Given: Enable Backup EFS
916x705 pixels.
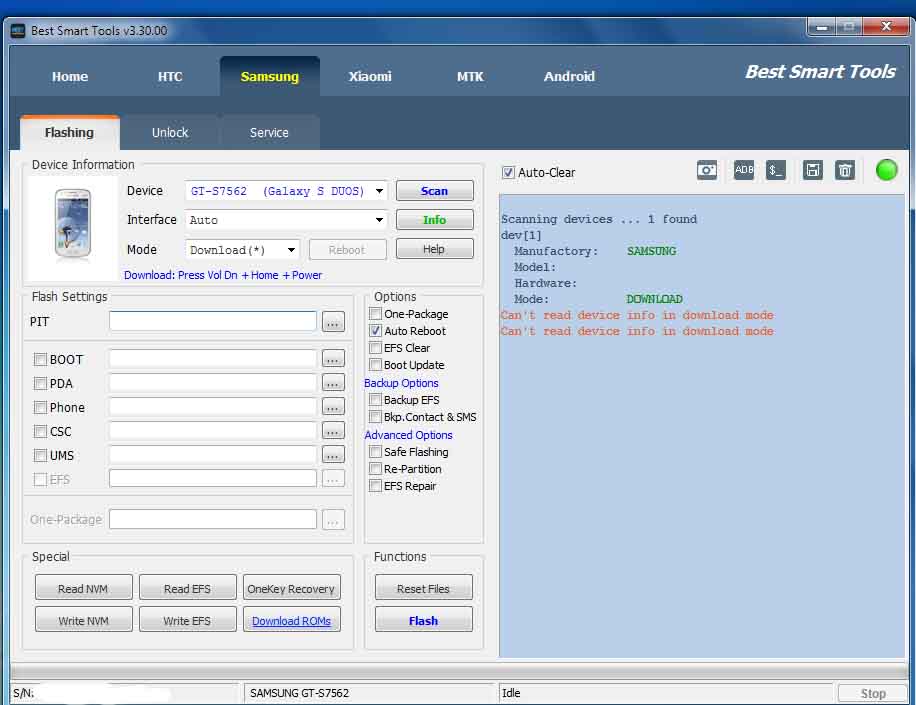Looking at the screenshot, I should click(376, 400).
